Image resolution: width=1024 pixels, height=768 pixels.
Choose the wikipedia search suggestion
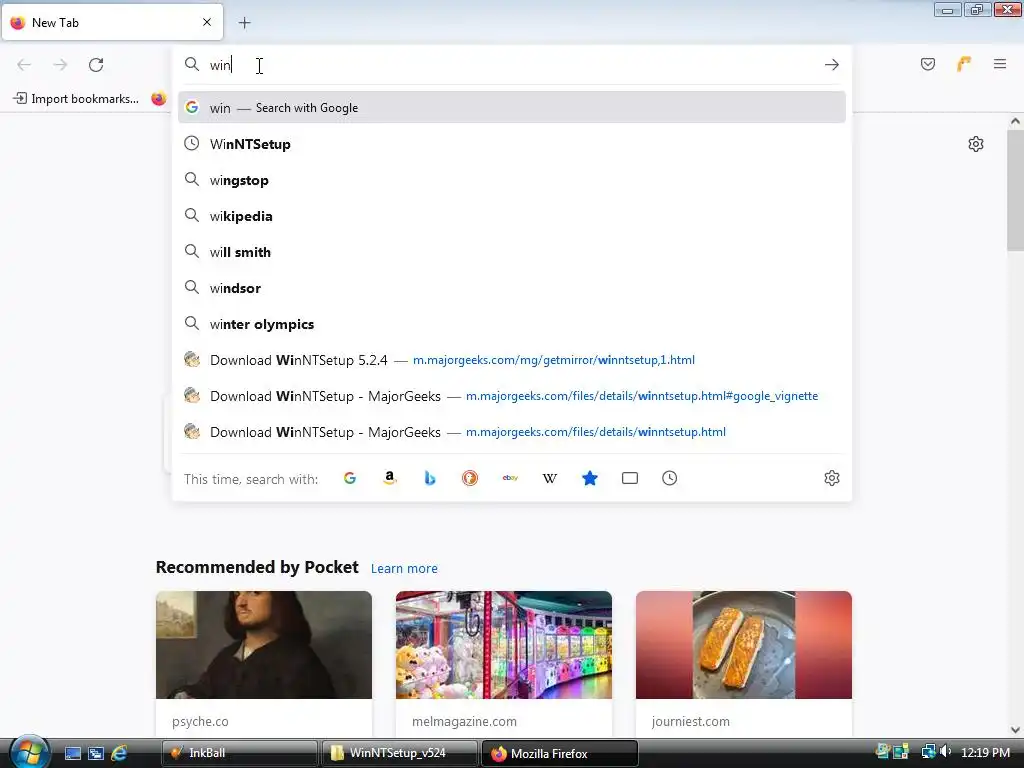512,216
